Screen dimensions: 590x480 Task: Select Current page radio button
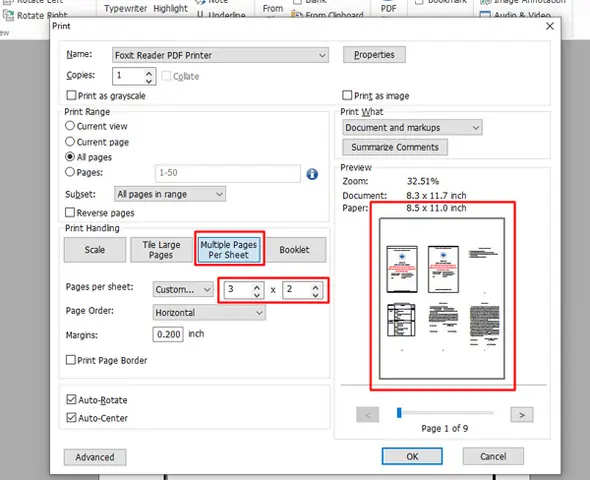pos(70,141)
